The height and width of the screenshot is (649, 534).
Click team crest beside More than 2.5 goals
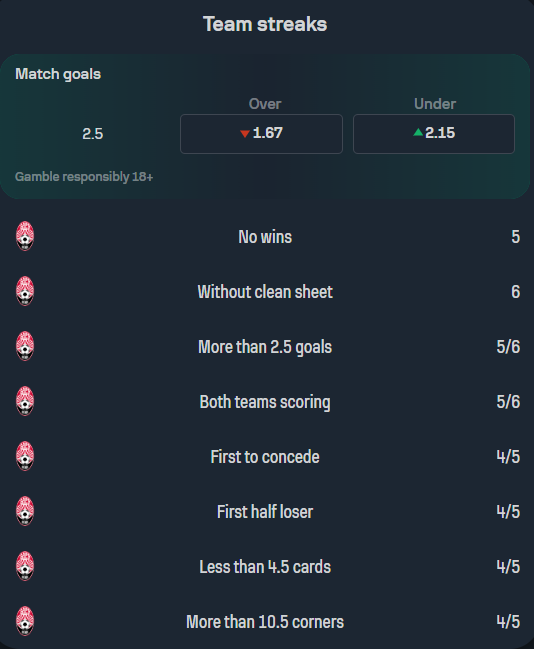tap(25, 346)
